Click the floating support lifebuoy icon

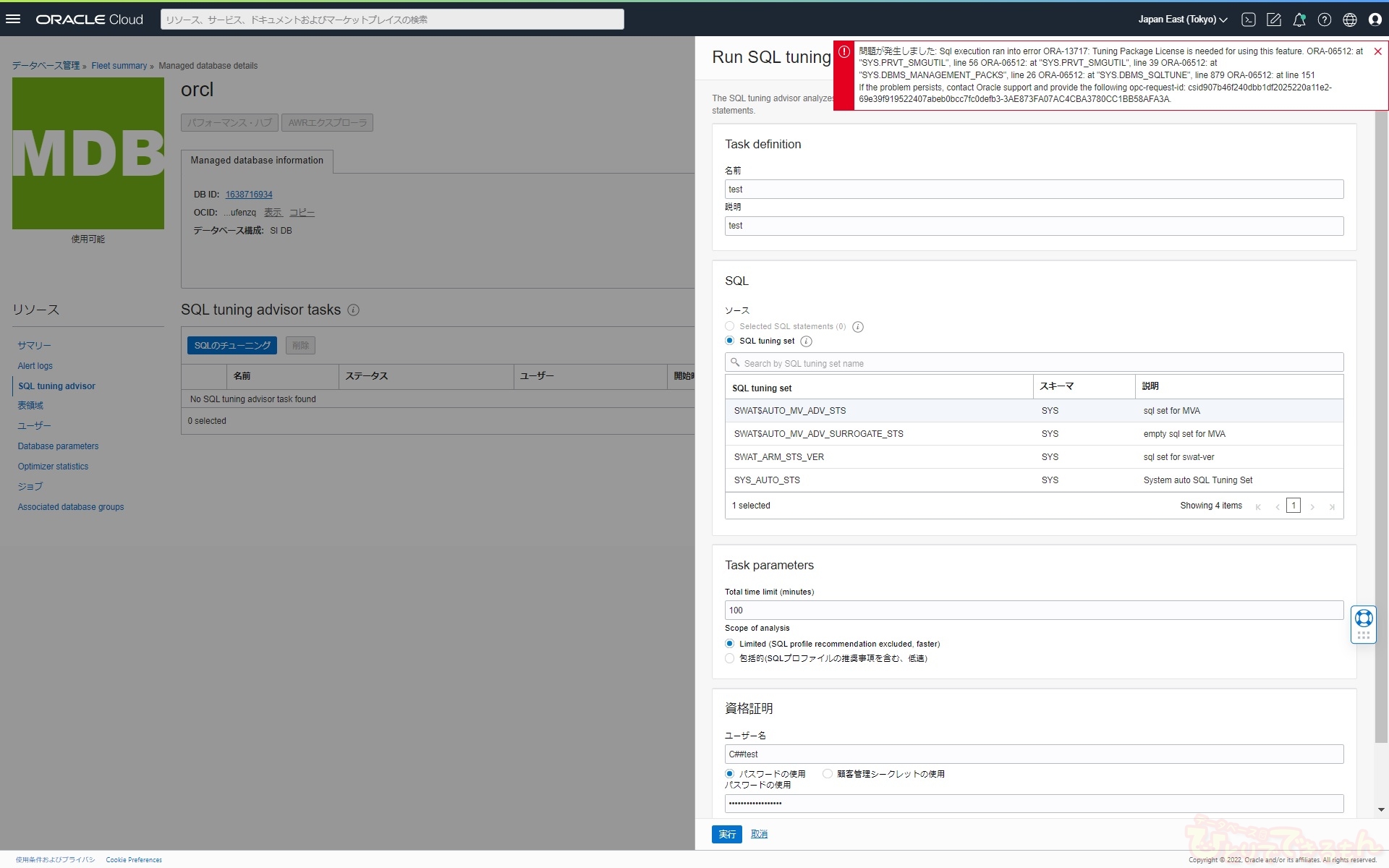(1364, 618)
